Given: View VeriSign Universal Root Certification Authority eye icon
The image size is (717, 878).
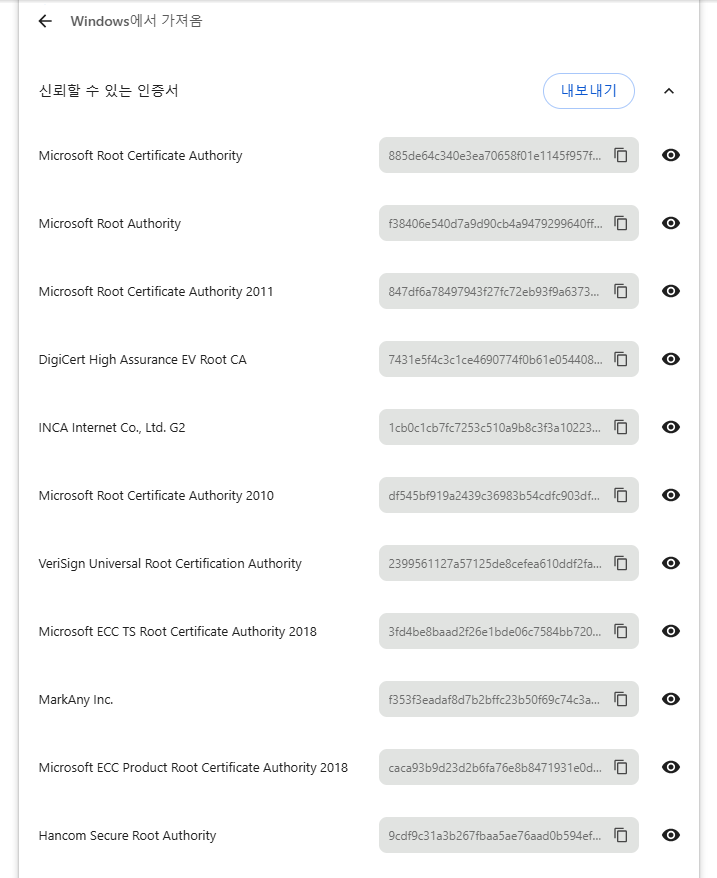Looking at the screenshot, I should pos(671,563).
